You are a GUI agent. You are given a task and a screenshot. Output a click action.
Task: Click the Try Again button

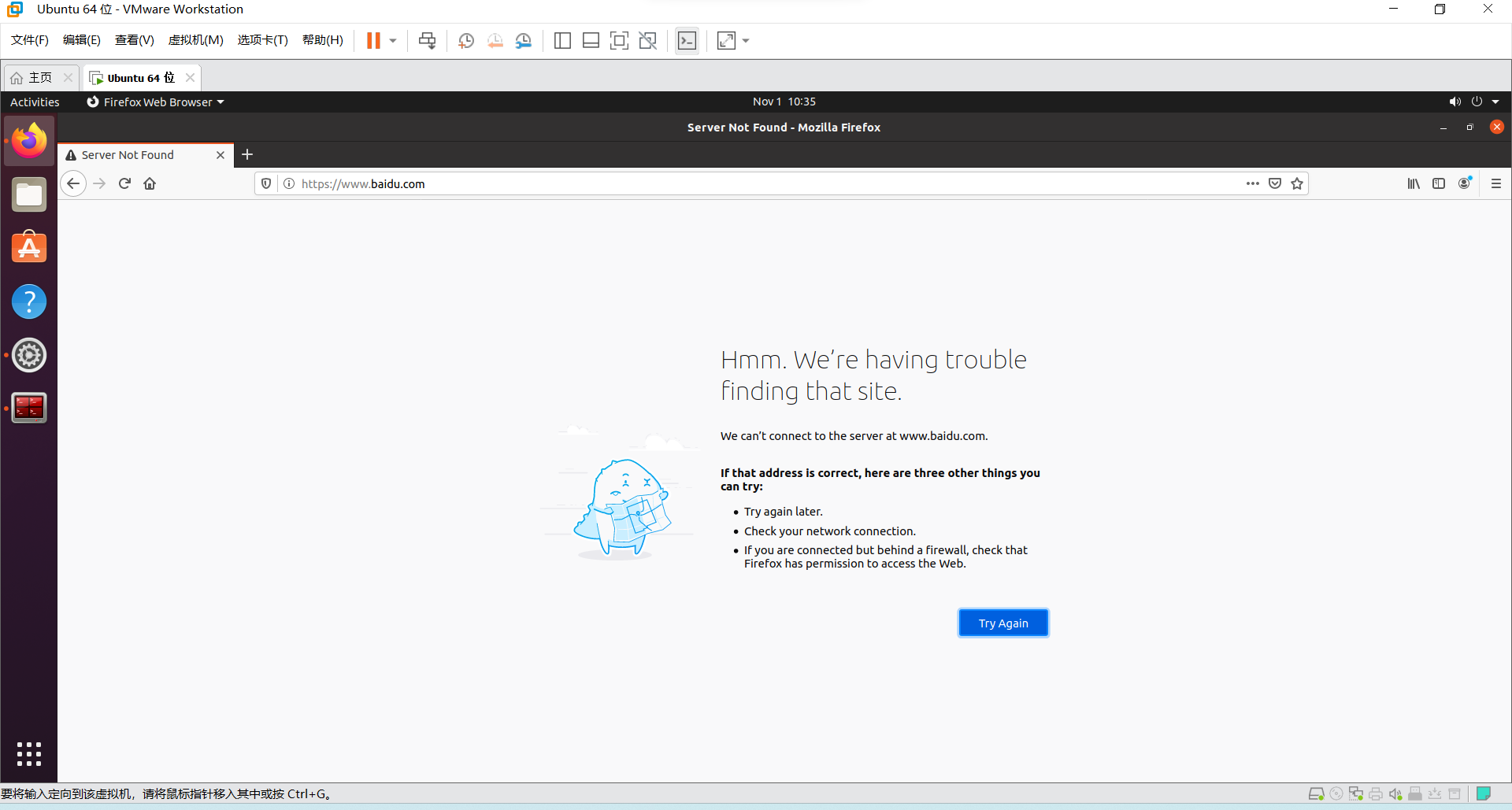pyautogui.click(x=1003, y=623)
